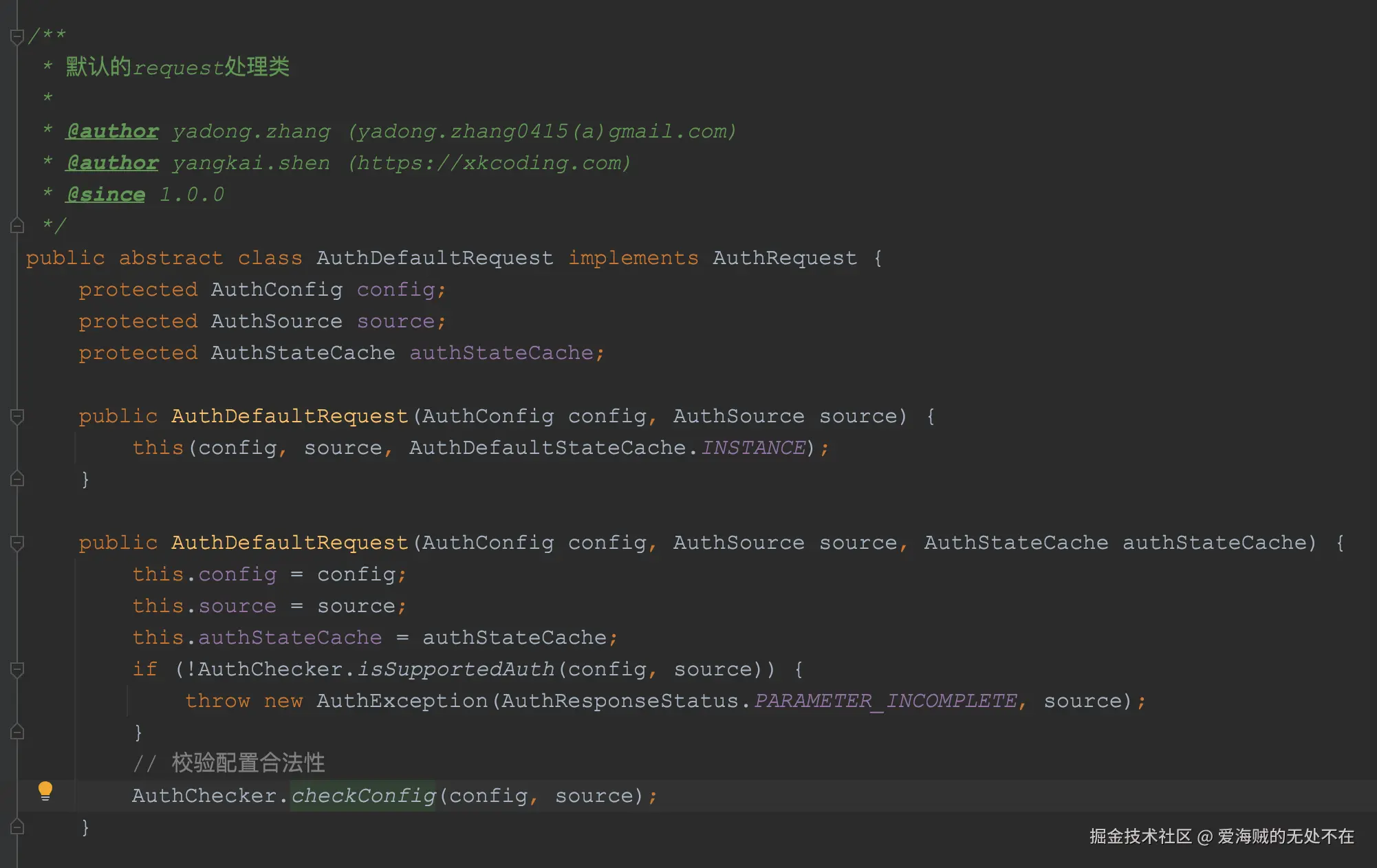Click the yellow lightbulb quick-fix icon
The width and height of the screenshot is (1377, 868).
45,790
